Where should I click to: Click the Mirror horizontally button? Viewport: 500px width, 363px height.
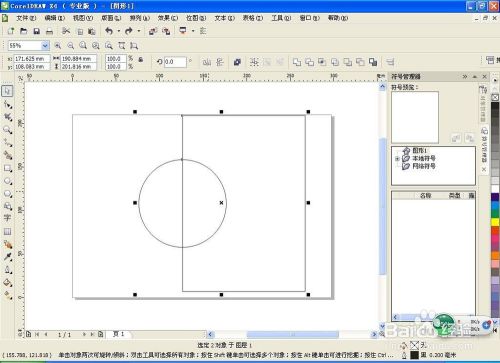pyautogui.click(x=207, y=62)
